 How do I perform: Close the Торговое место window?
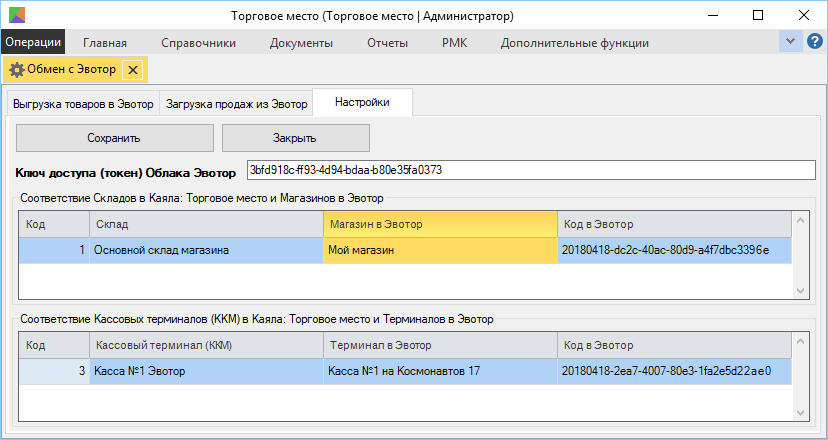pyautogui.click(x=804, y=15)
